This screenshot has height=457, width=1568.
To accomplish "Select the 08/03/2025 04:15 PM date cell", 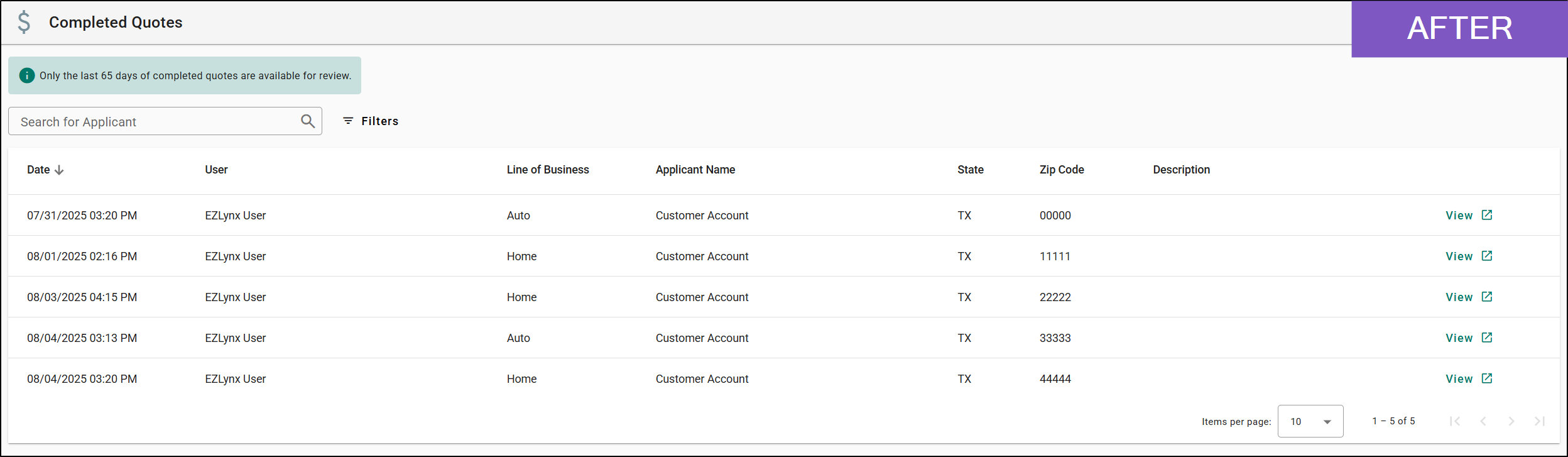I will (82, 297).
